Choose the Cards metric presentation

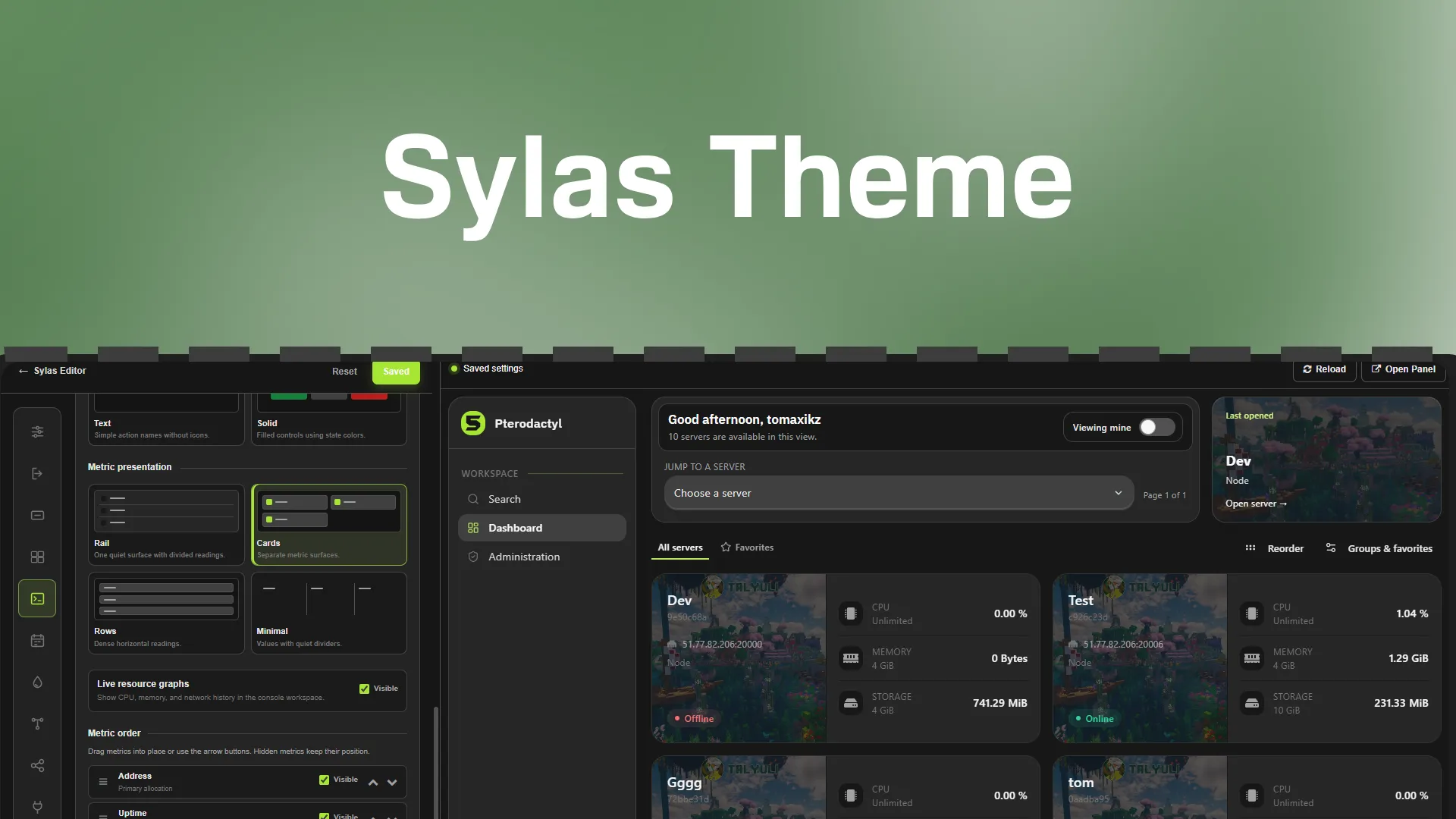click(329, 525)
